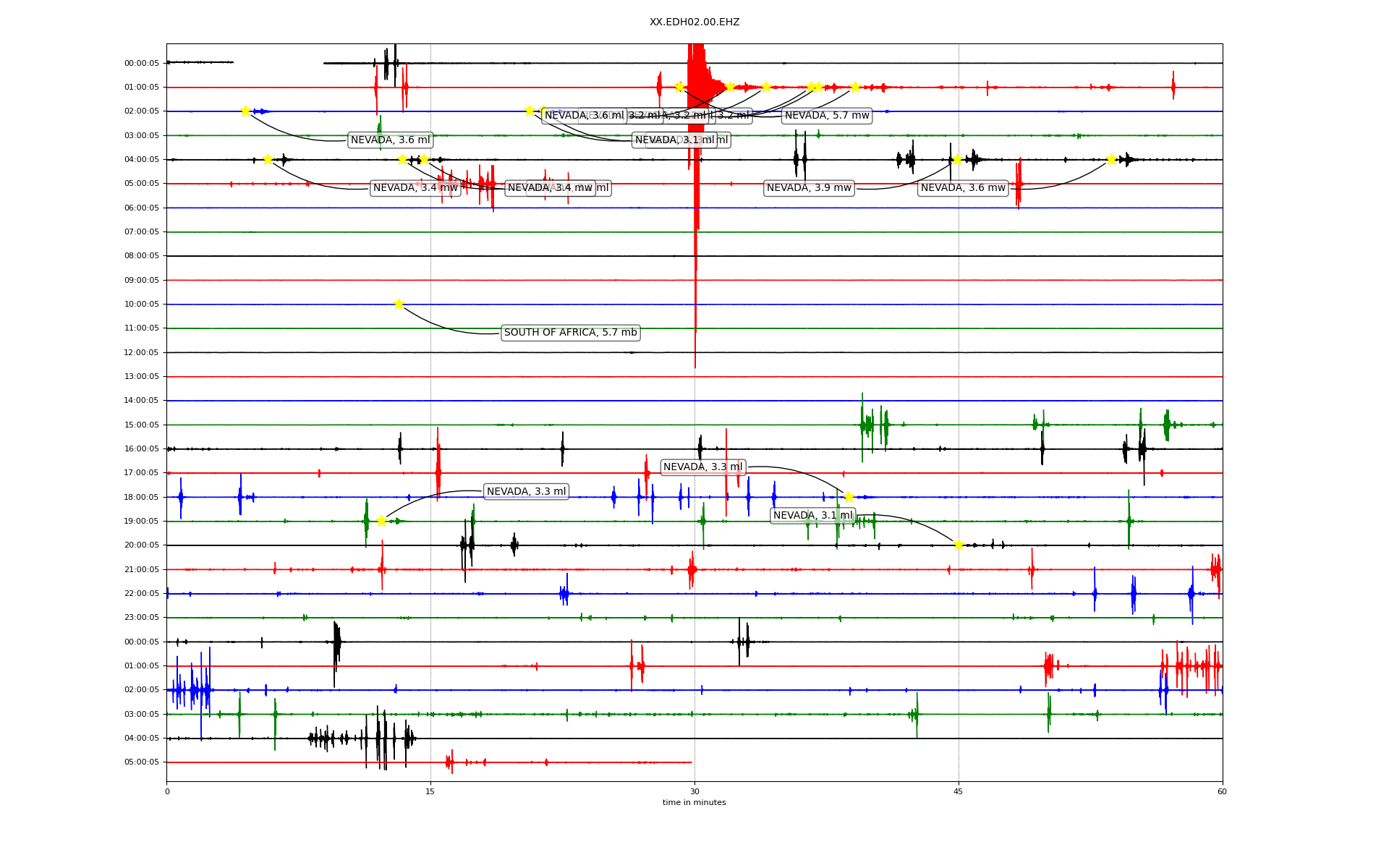Select the NEVADA, 3.9 mw annotation label
1389x868 pixels.
coord(809,188)
